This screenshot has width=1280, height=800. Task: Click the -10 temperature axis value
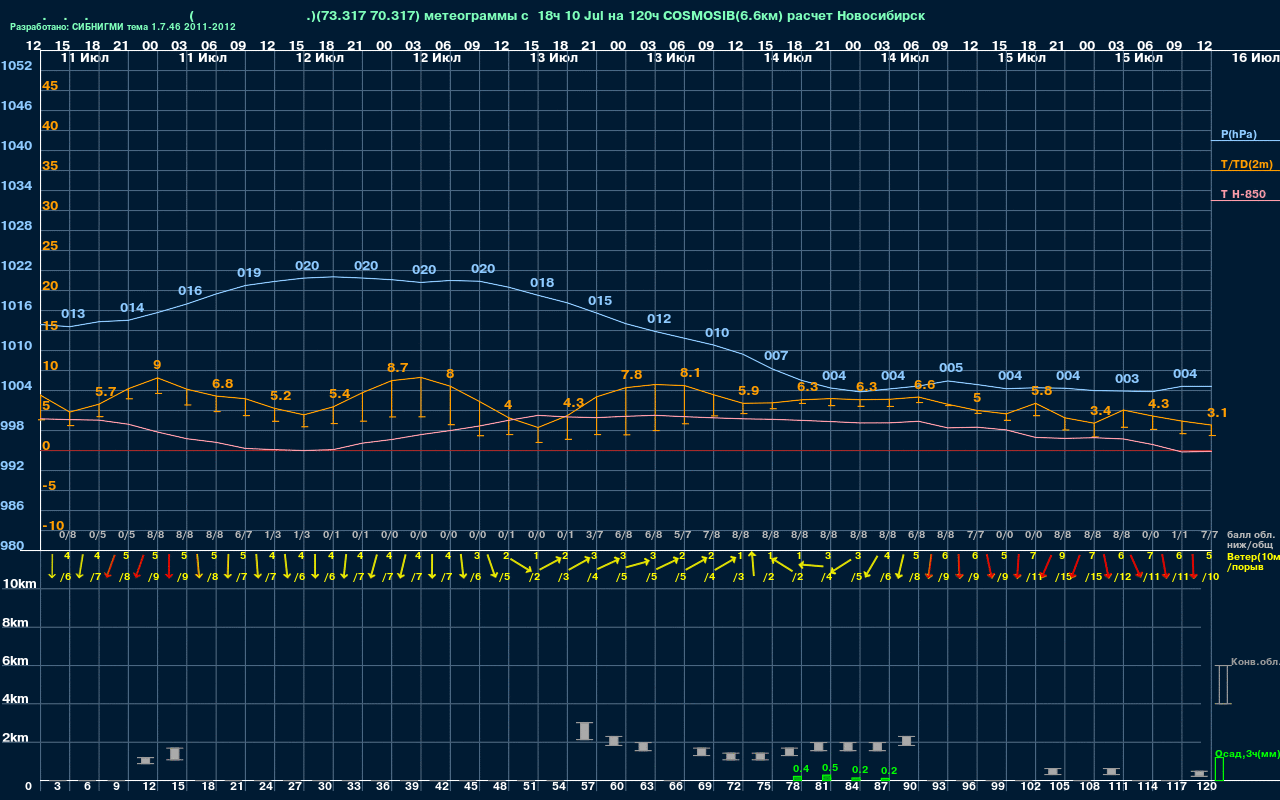(x=54, y=526)
